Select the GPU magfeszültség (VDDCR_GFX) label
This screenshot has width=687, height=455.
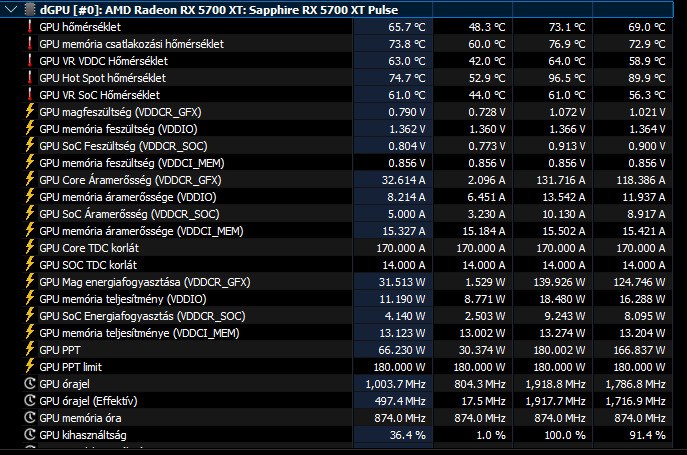pyautogui.click(x=120, y=112)
